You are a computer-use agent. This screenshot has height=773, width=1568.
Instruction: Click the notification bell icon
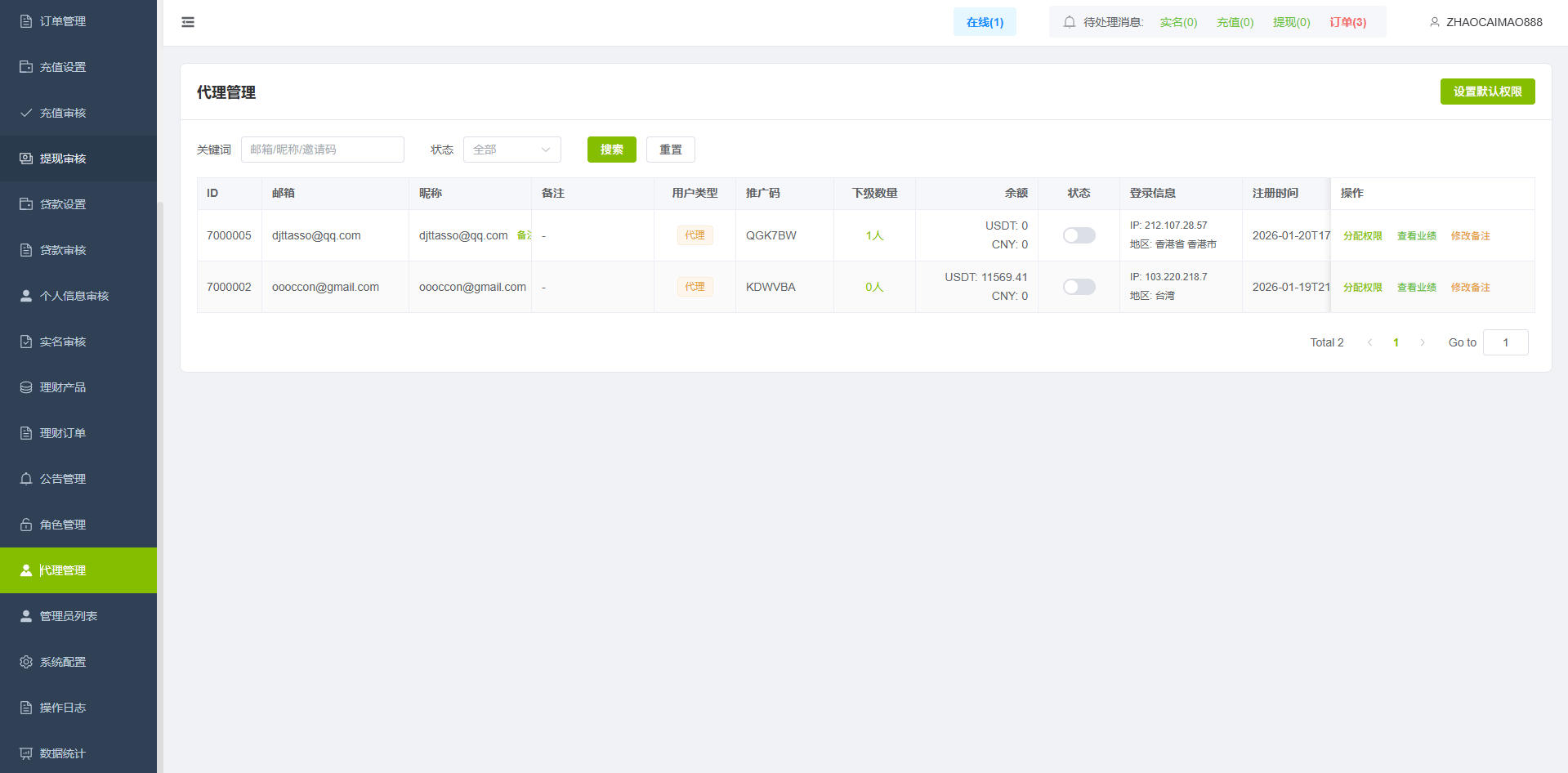(1069, 22)
